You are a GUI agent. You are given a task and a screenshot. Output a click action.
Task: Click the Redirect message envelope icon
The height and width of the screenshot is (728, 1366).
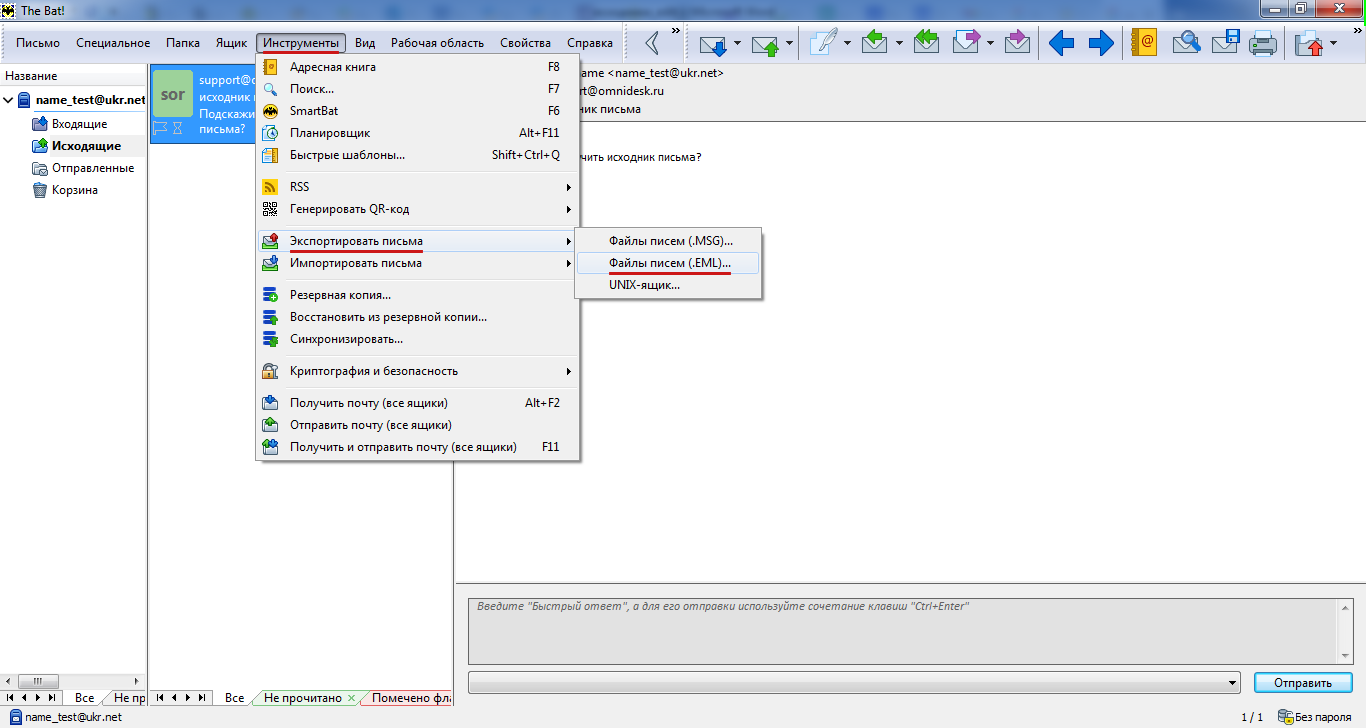1018,43
